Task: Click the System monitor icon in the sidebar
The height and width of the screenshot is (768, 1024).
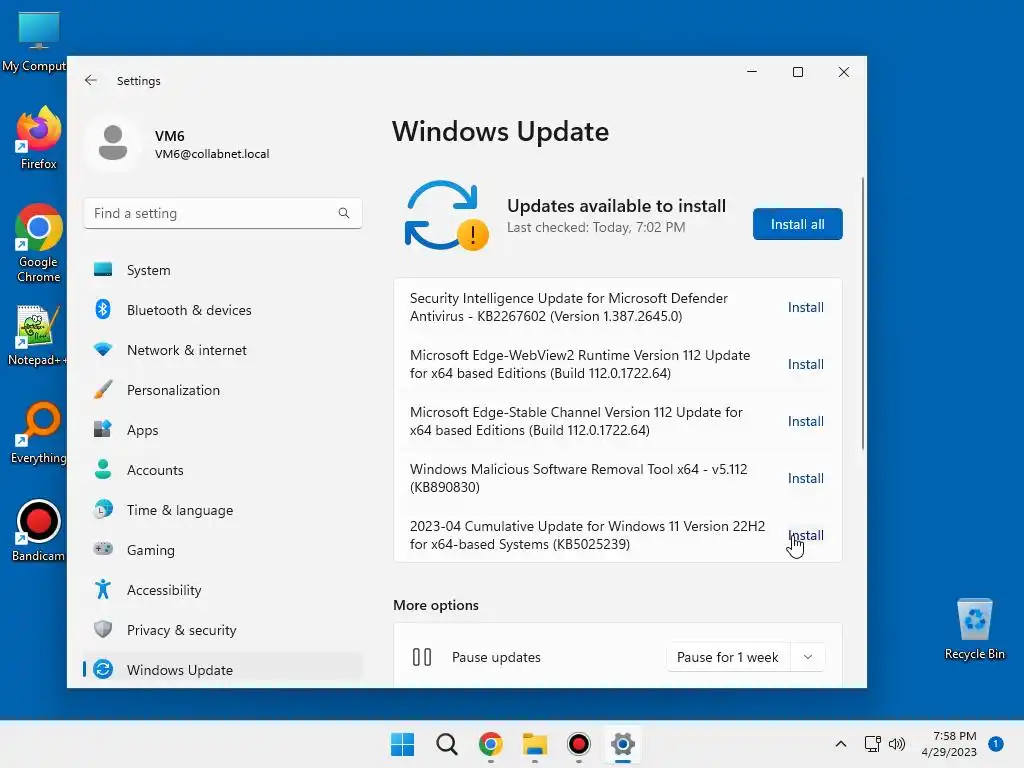Action: [103, 269]
